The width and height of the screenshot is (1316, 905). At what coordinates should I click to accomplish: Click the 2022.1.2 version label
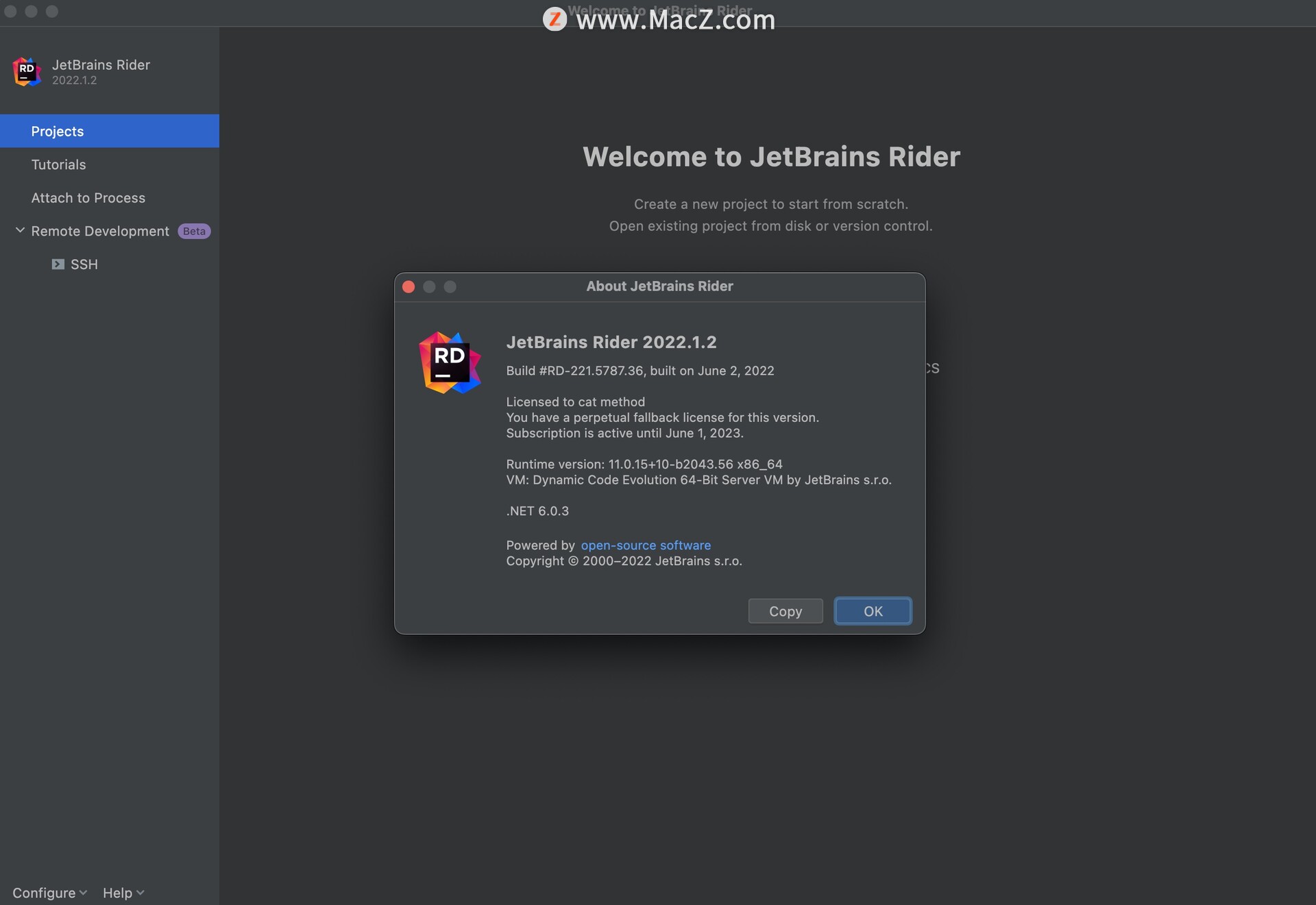point(74,80)
